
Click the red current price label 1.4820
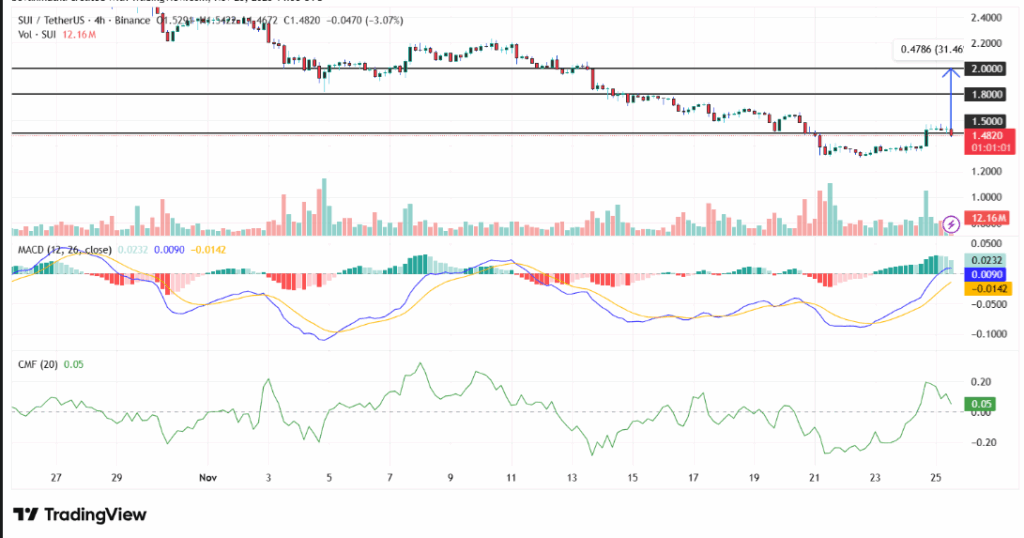point(982,134)
